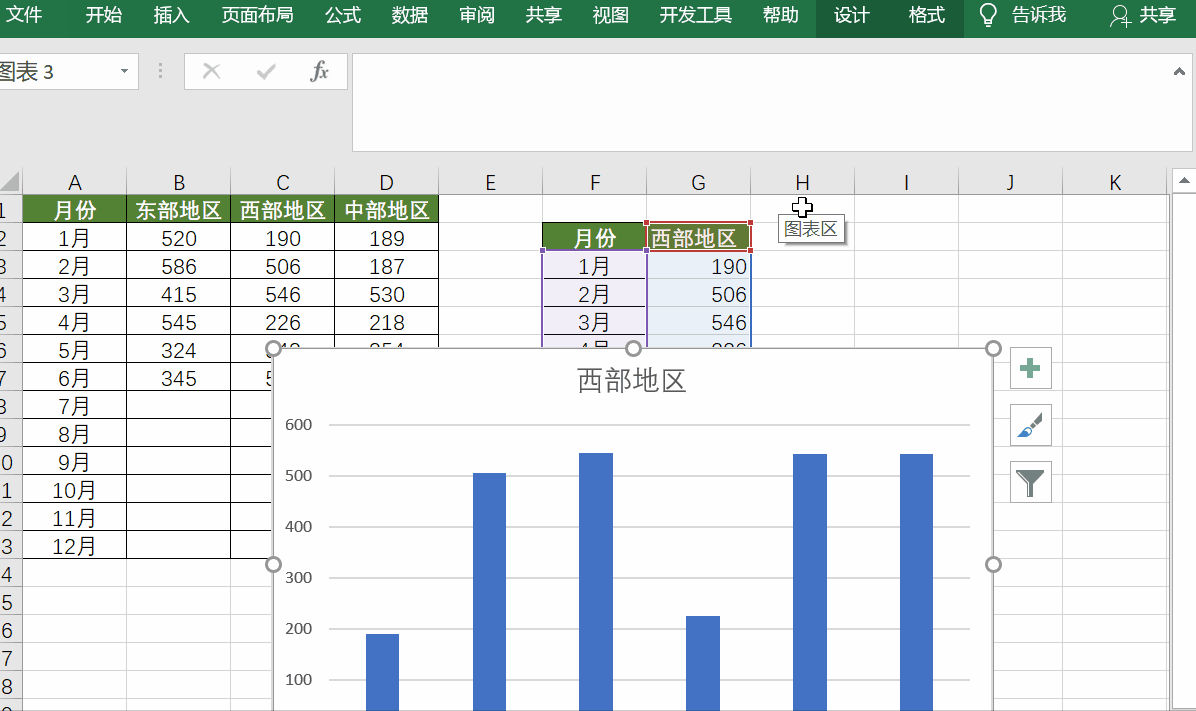
Task: Switch to the 设计 ribbon tab
Action: (x=851, y=15)
